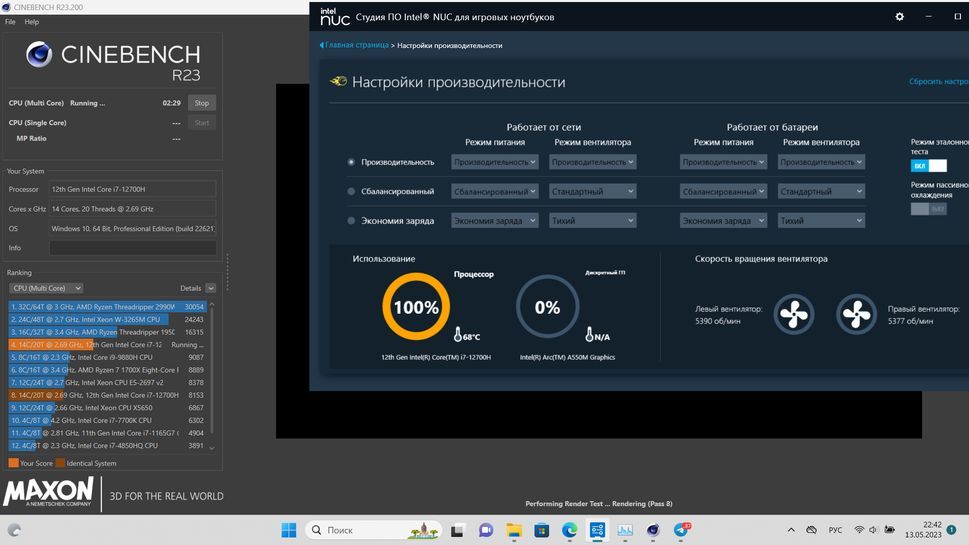Open the CPU (Multi Core) ranking dropdown
Screen dimensions: 969x545
click(45, 288)
